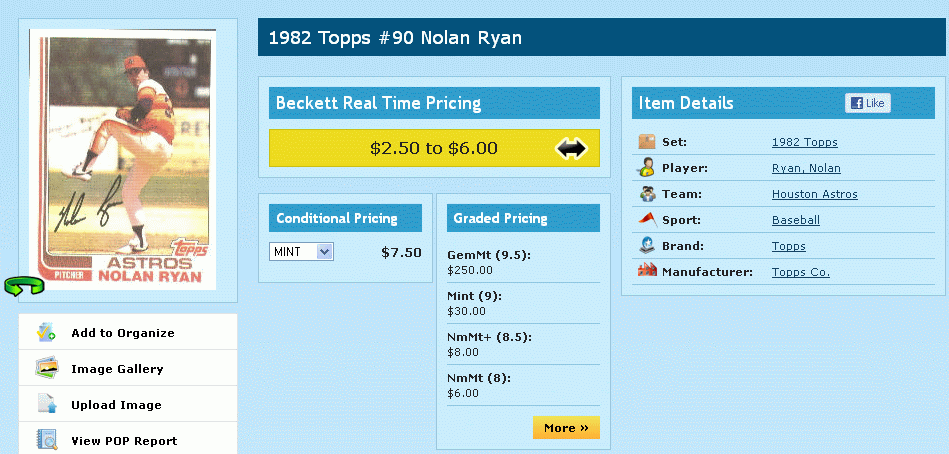Open the Houston Astros team link

click(814, 195)
